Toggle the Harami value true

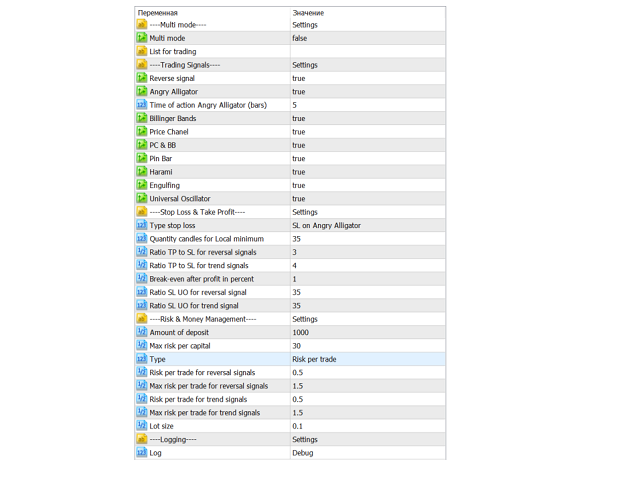pos(299,172)
